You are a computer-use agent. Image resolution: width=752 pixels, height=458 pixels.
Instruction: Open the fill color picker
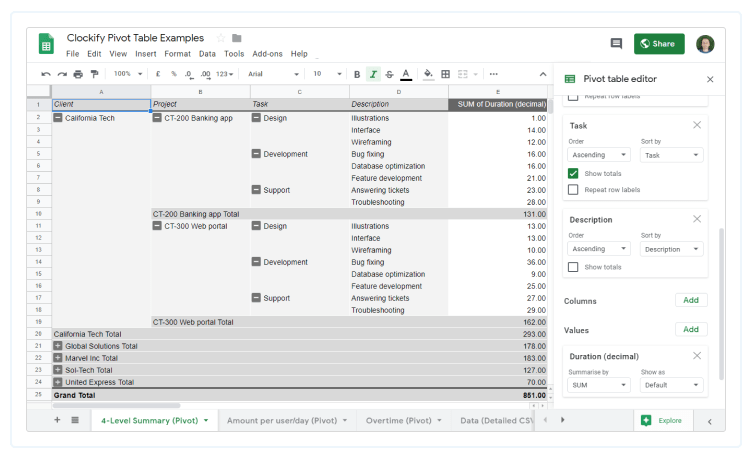click(x=428, y=74)
